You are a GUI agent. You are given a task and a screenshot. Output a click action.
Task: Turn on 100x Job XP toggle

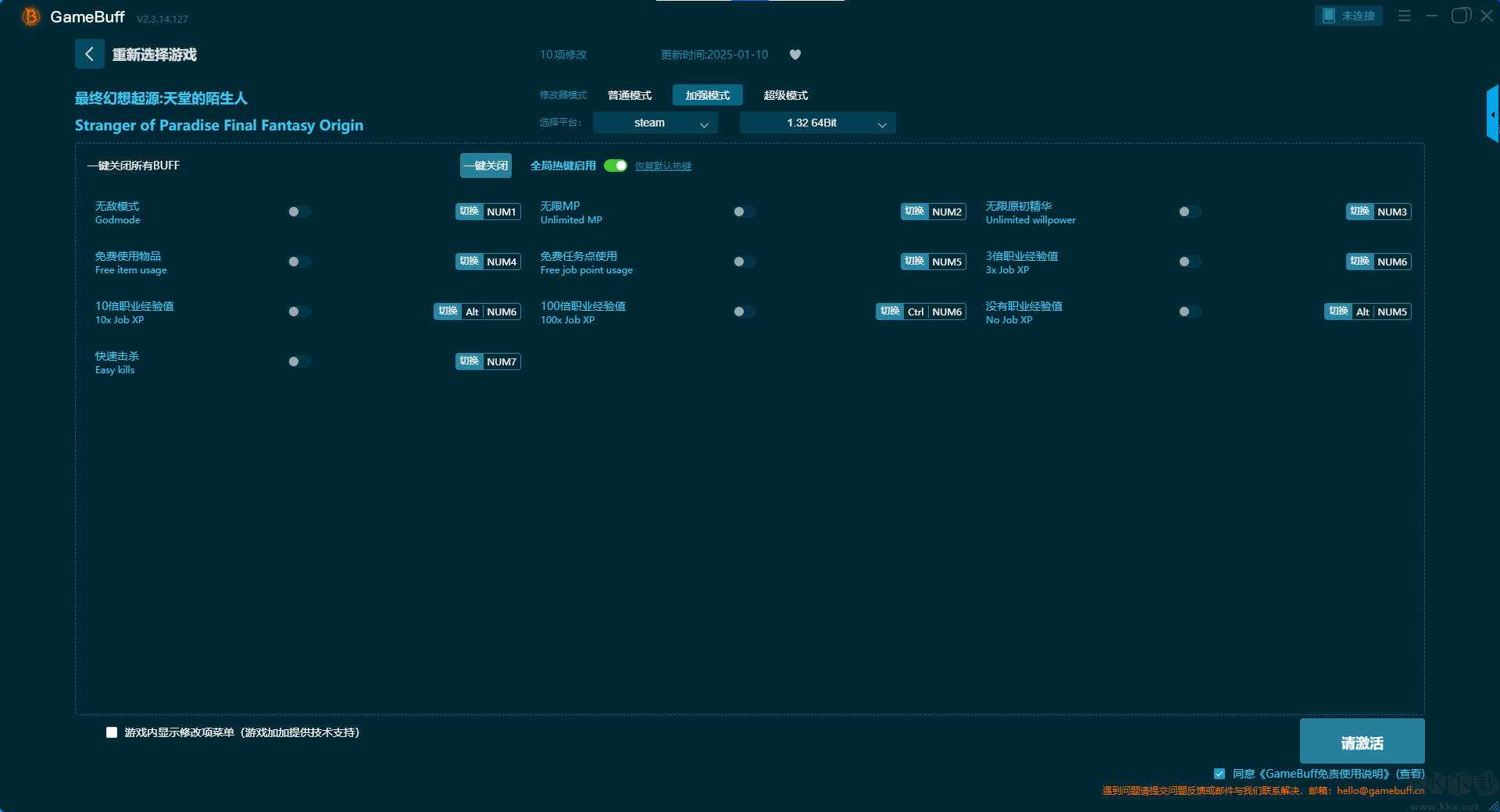click(x=745, y=312)
